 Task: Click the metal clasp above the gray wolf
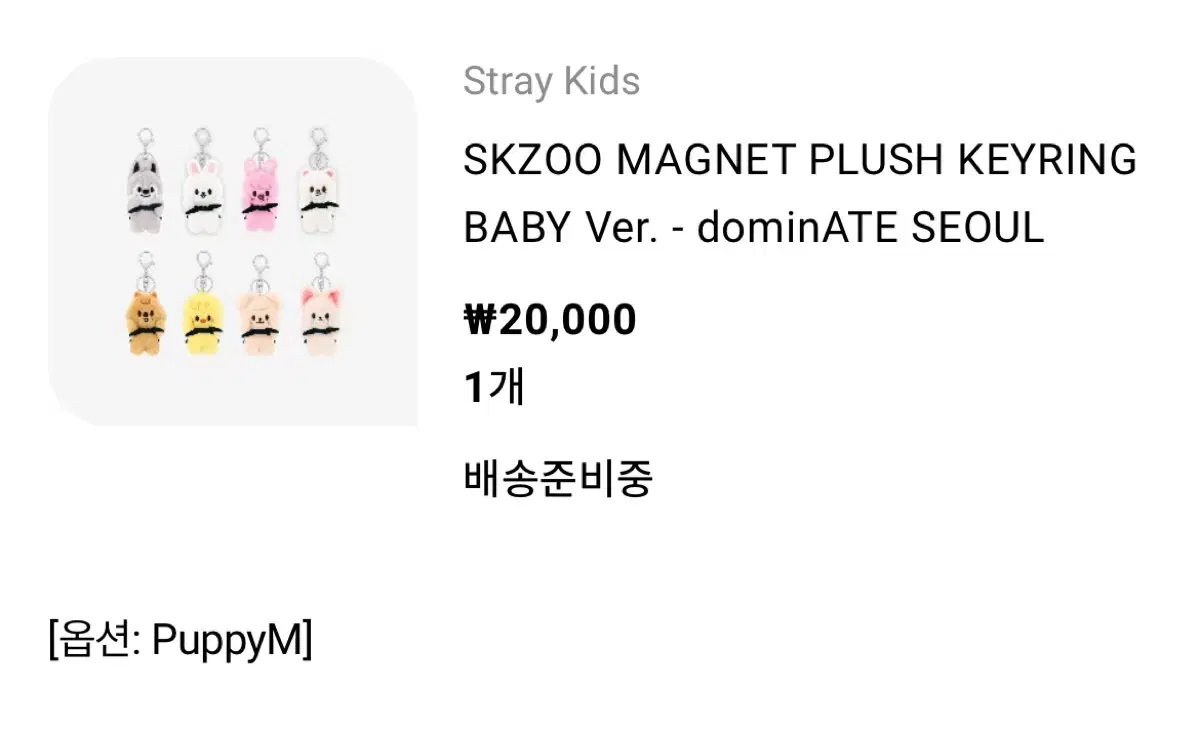tap(145, 141)
